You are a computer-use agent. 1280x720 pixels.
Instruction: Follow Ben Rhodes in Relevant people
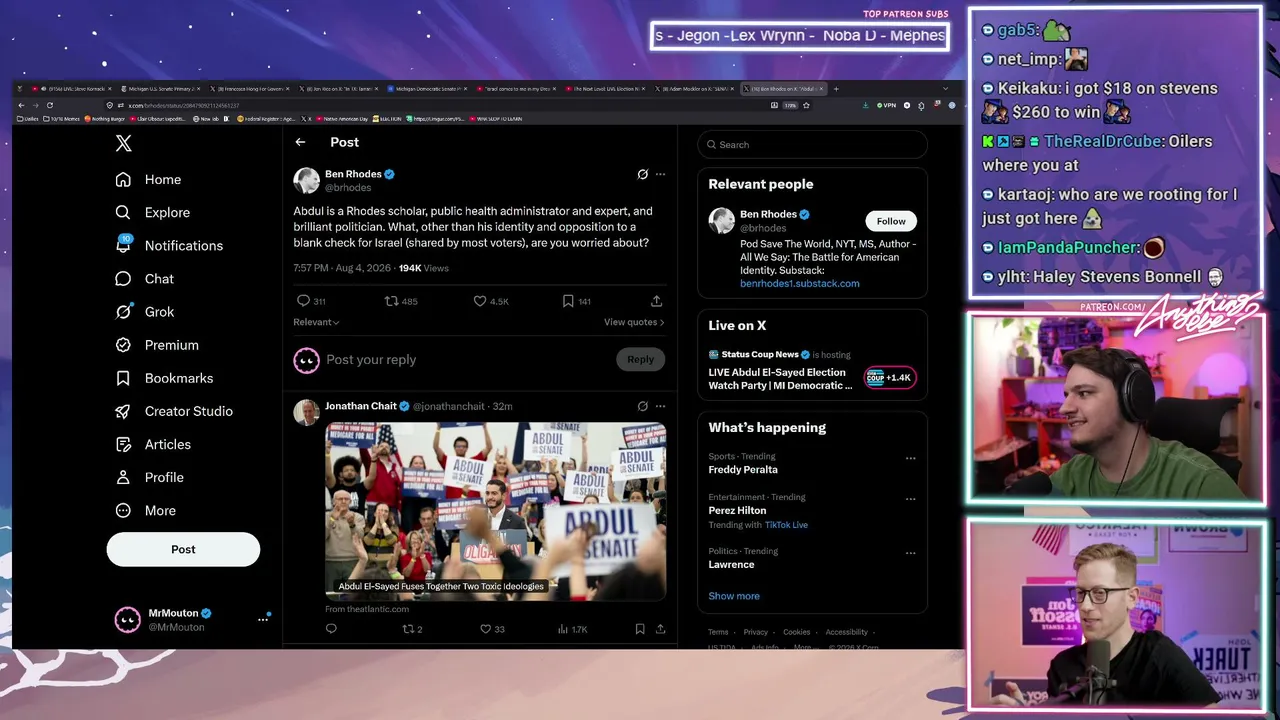tap(891, 221)
